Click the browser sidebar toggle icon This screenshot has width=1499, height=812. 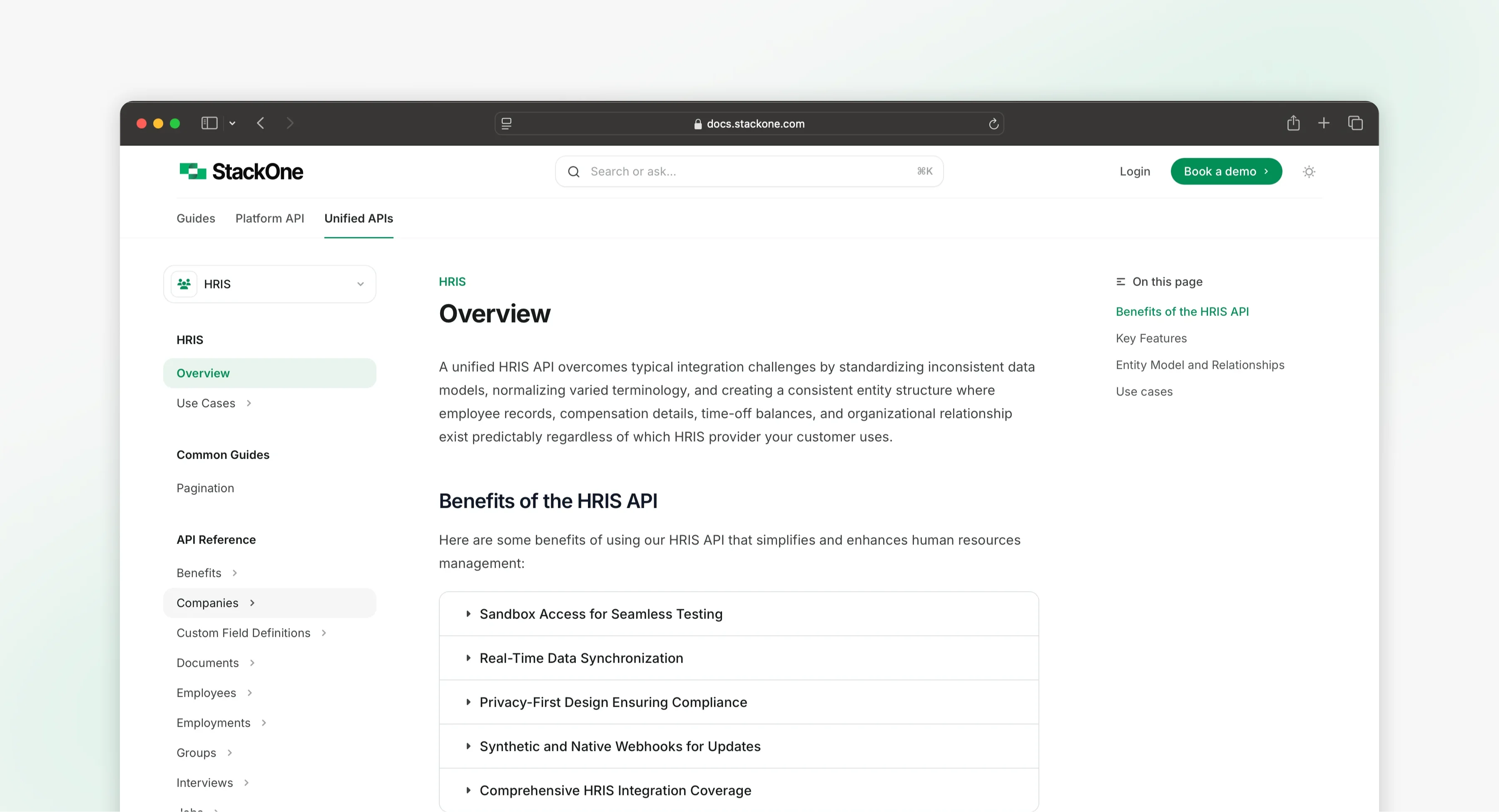209,123
